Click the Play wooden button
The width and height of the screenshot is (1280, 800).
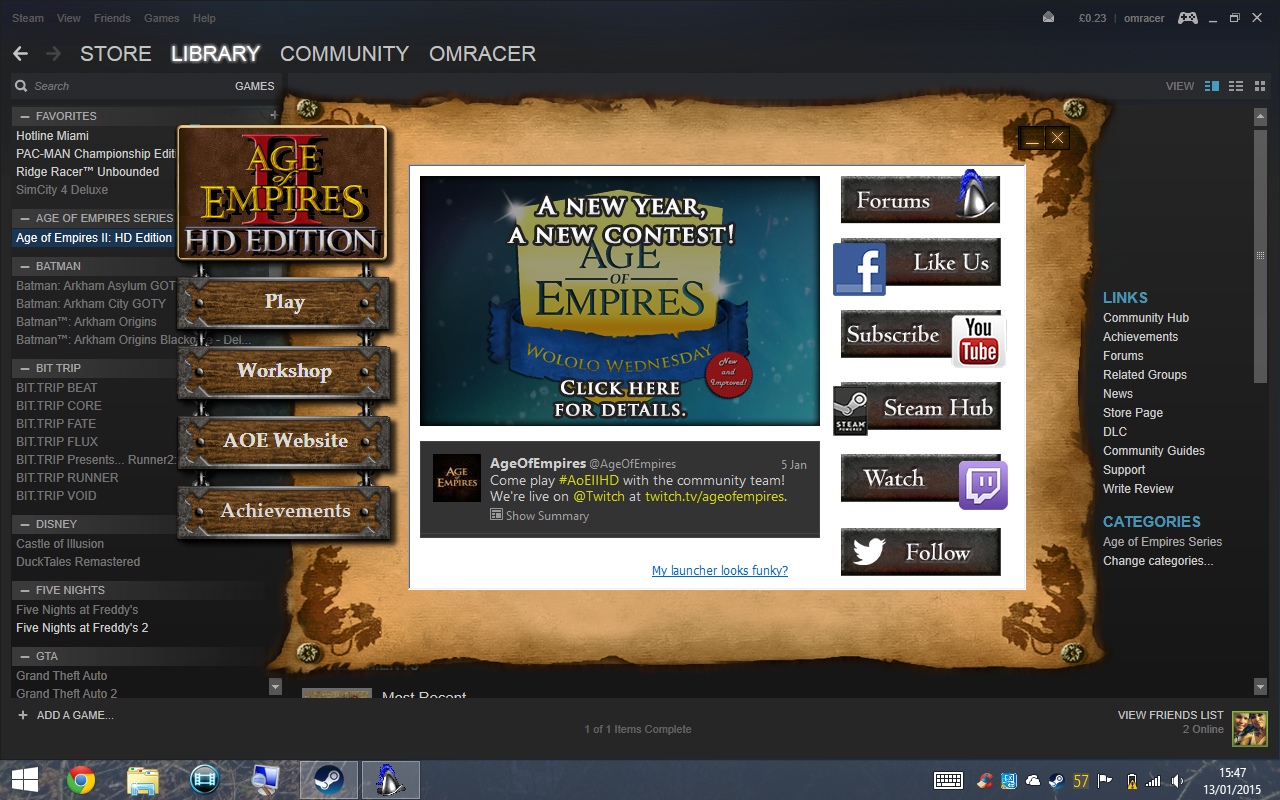pyautogui.click(x=285, y=302)
